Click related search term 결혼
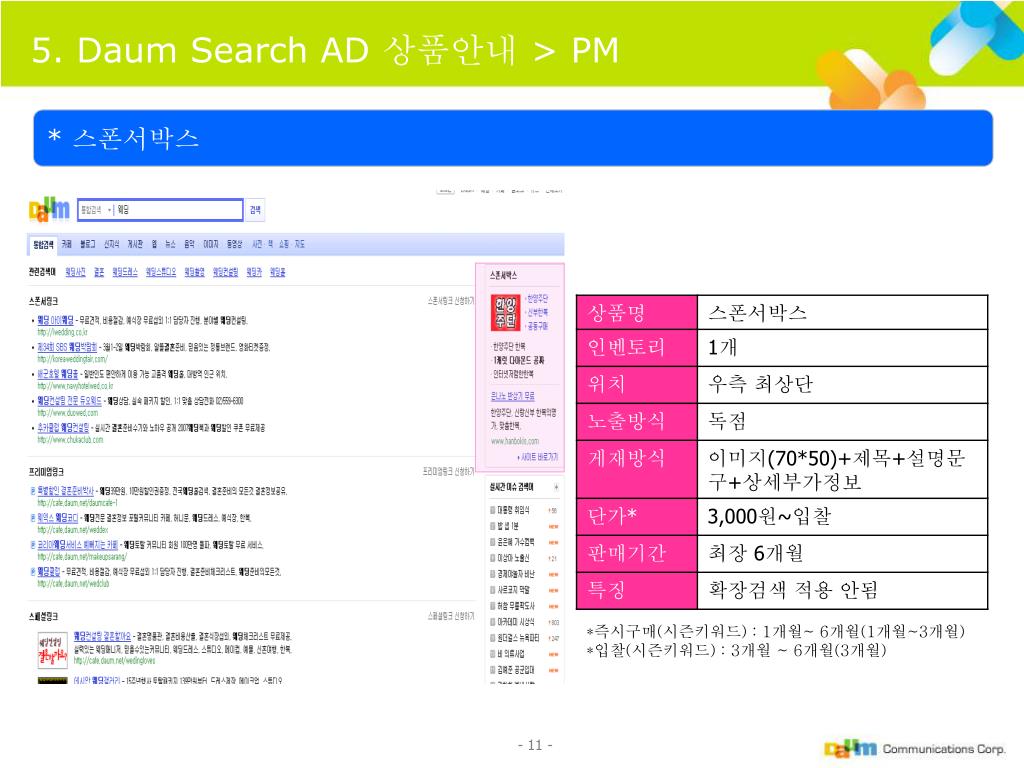This screenshot has height=768, width=1024. click(x=99, y=272)
